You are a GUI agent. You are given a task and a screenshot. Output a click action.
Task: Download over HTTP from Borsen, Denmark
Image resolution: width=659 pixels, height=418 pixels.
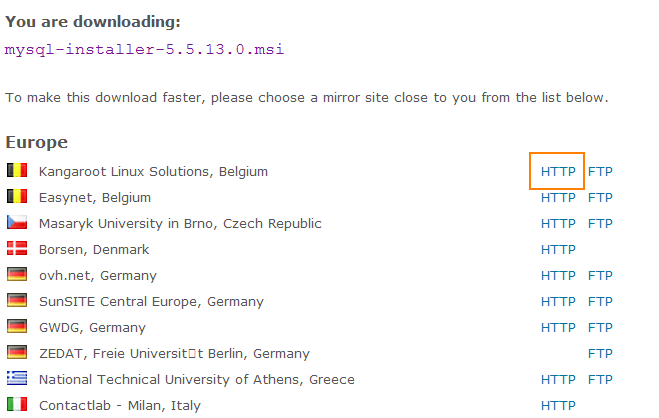tap(558, 249)
